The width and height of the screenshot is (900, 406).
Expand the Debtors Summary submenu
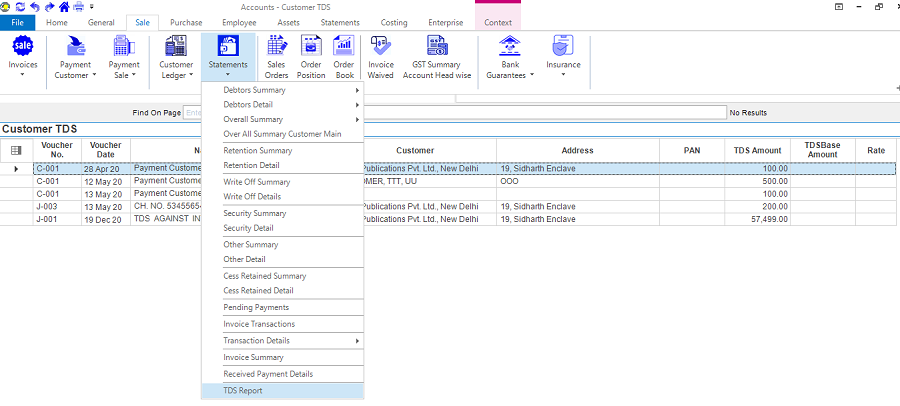click(290, 90)
